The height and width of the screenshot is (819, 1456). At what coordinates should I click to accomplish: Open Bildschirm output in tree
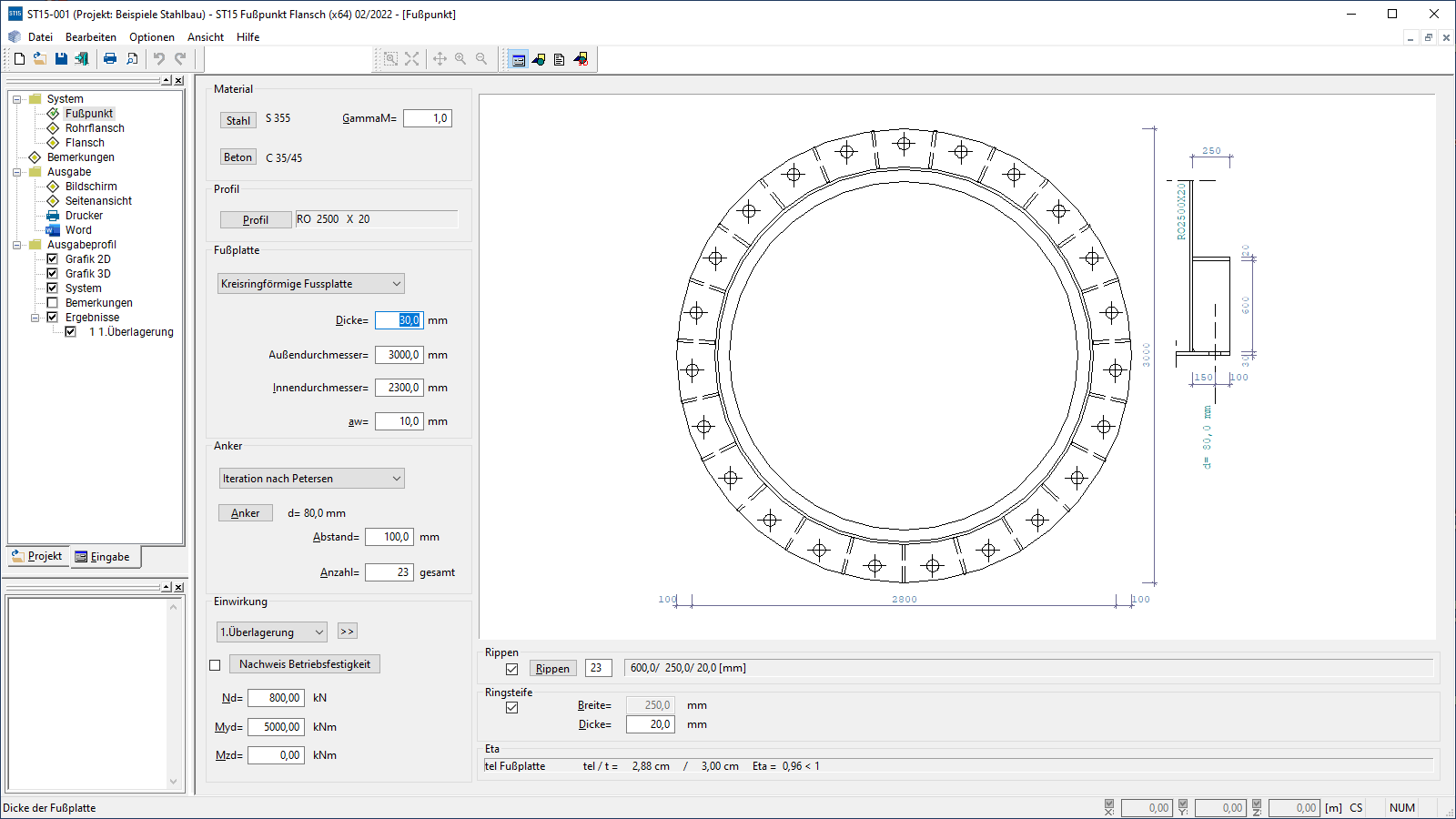pyautogui.click(x=91, y=187)
